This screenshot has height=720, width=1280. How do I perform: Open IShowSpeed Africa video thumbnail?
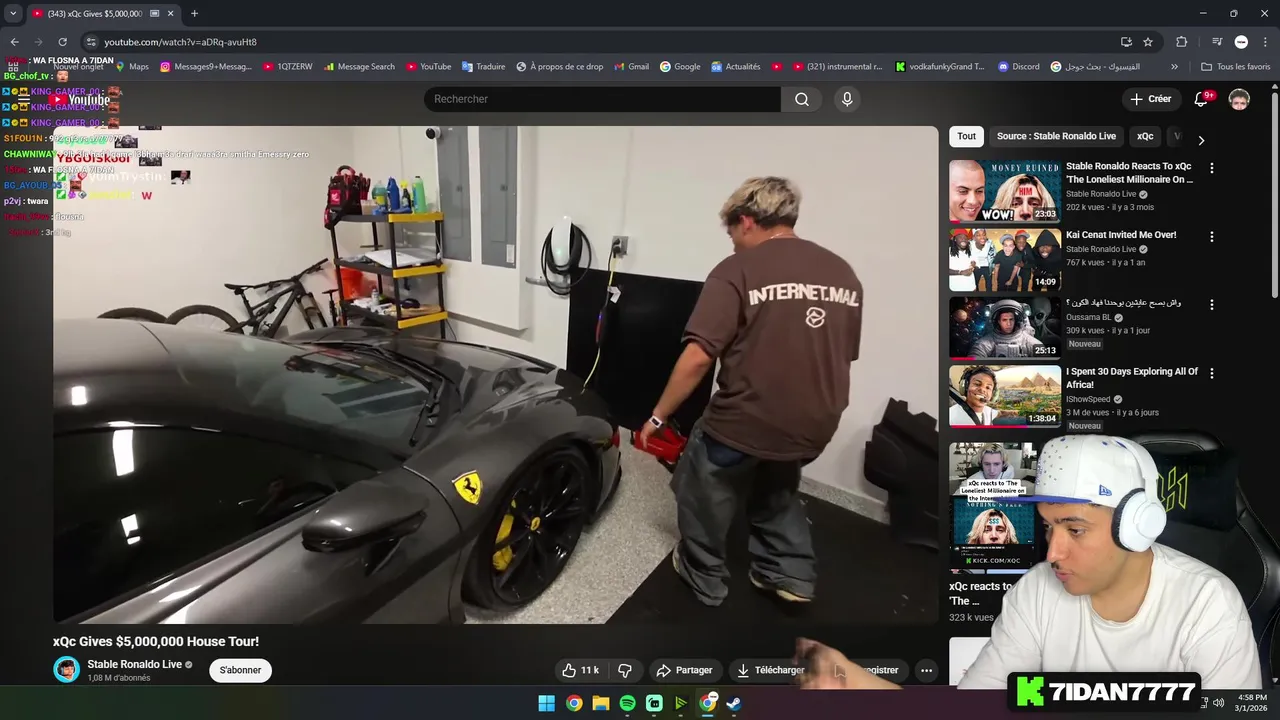point(1005,395)
